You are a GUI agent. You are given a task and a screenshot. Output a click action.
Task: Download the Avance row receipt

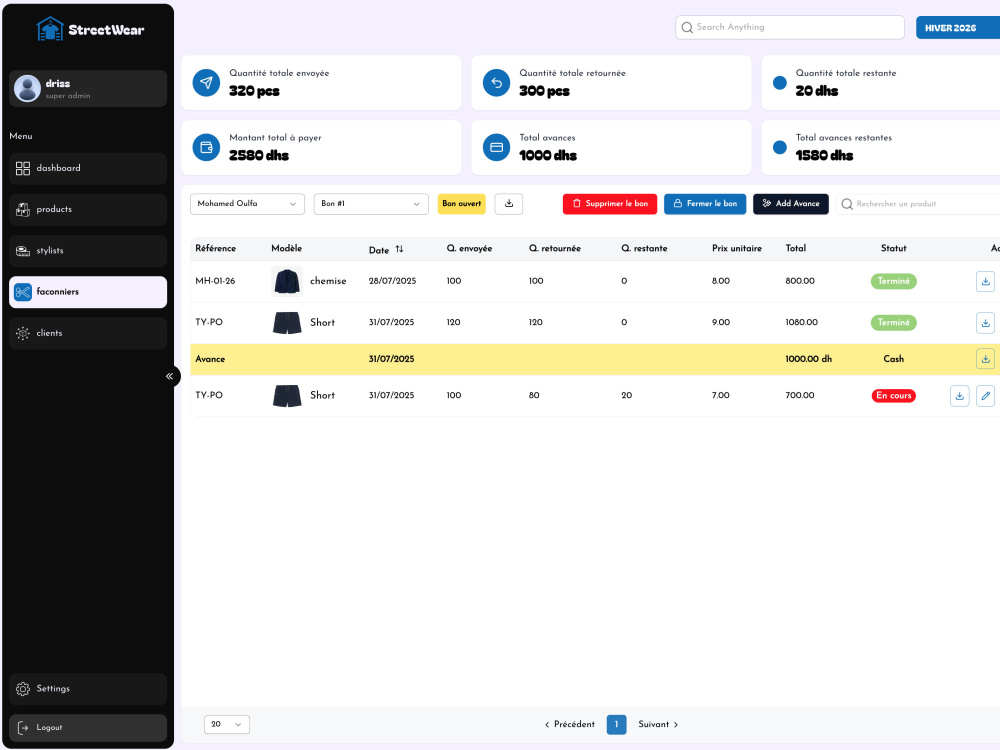tap(985, 359)
